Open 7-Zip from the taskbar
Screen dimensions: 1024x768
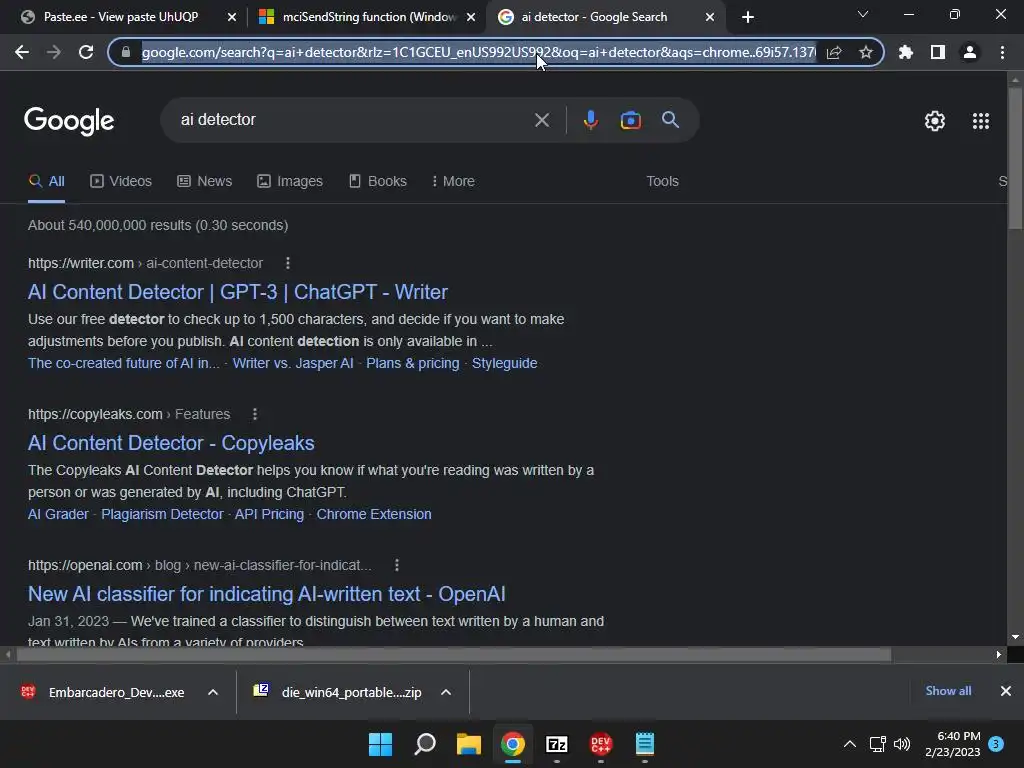click(556, 744)
